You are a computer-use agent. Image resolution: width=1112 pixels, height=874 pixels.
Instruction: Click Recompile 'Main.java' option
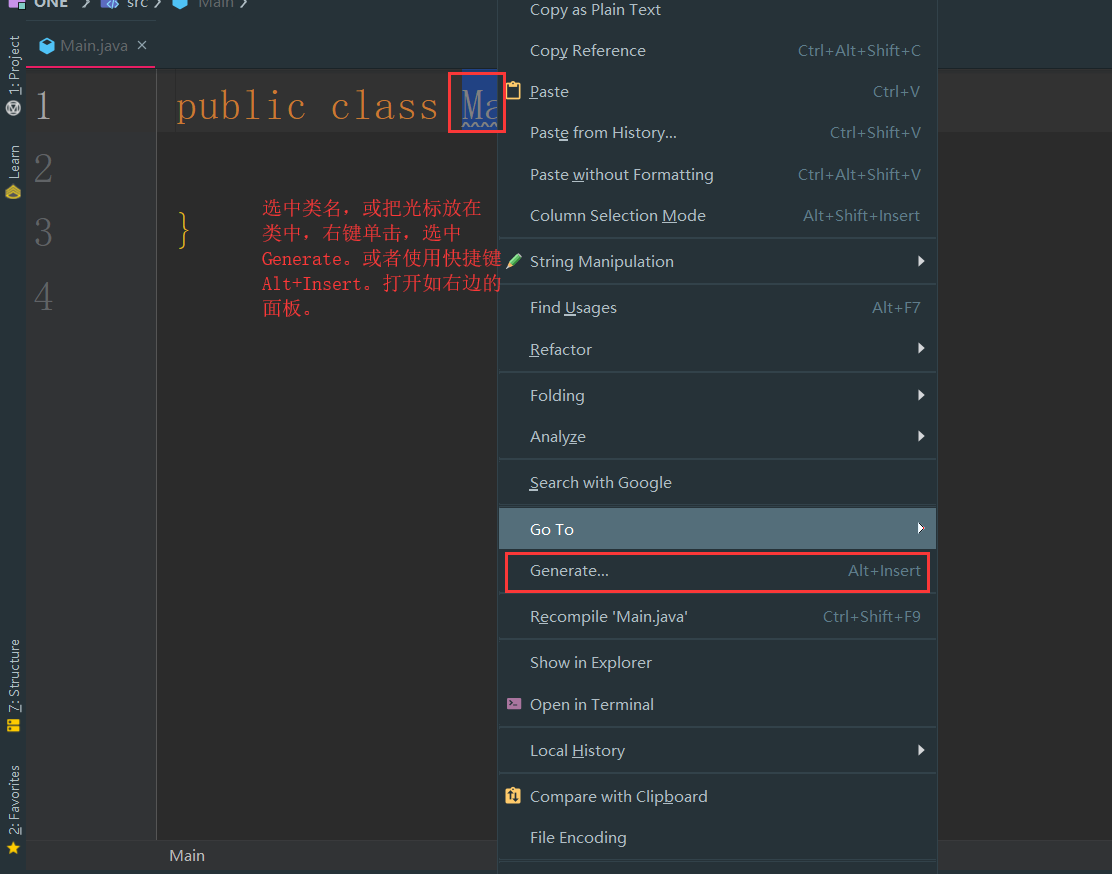point(608,617)
